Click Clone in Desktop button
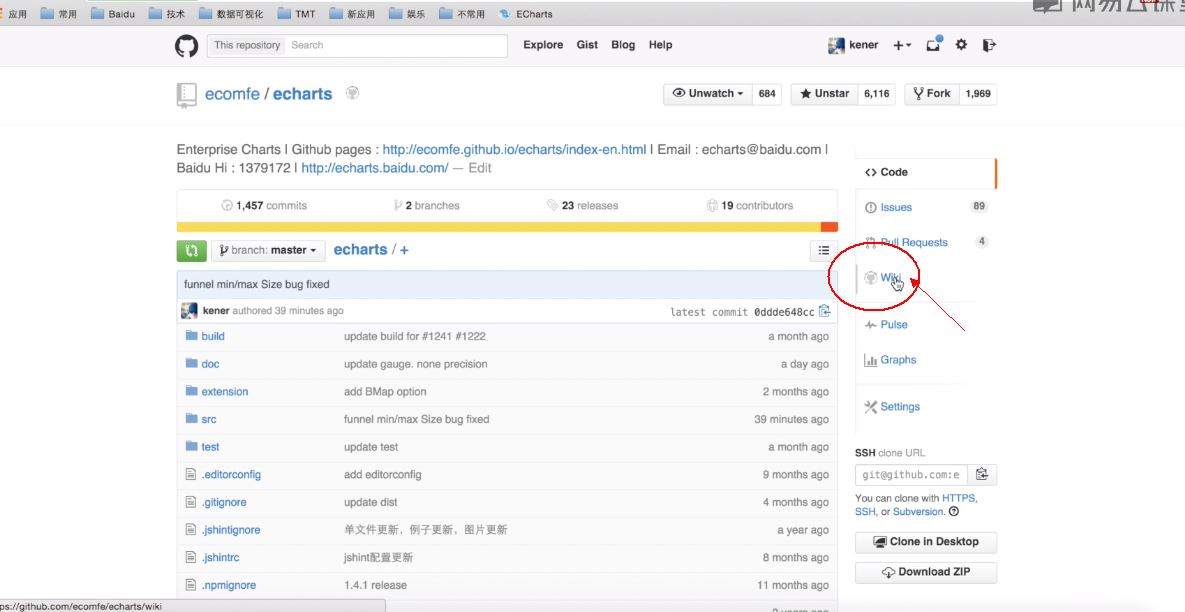Screen dimensions: 1185x612 click(926, 542)
